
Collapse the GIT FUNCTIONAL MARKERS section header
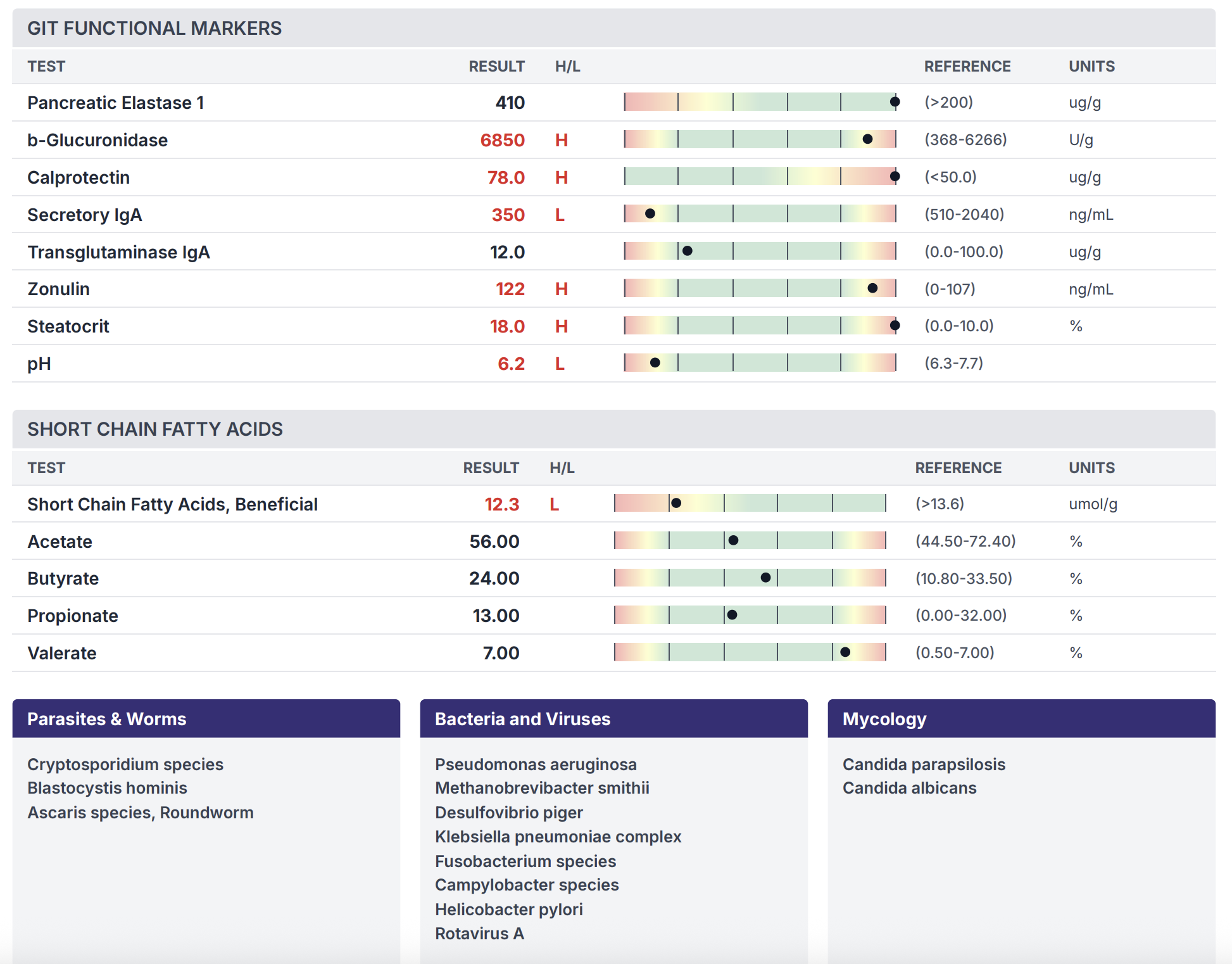point(154,28)
